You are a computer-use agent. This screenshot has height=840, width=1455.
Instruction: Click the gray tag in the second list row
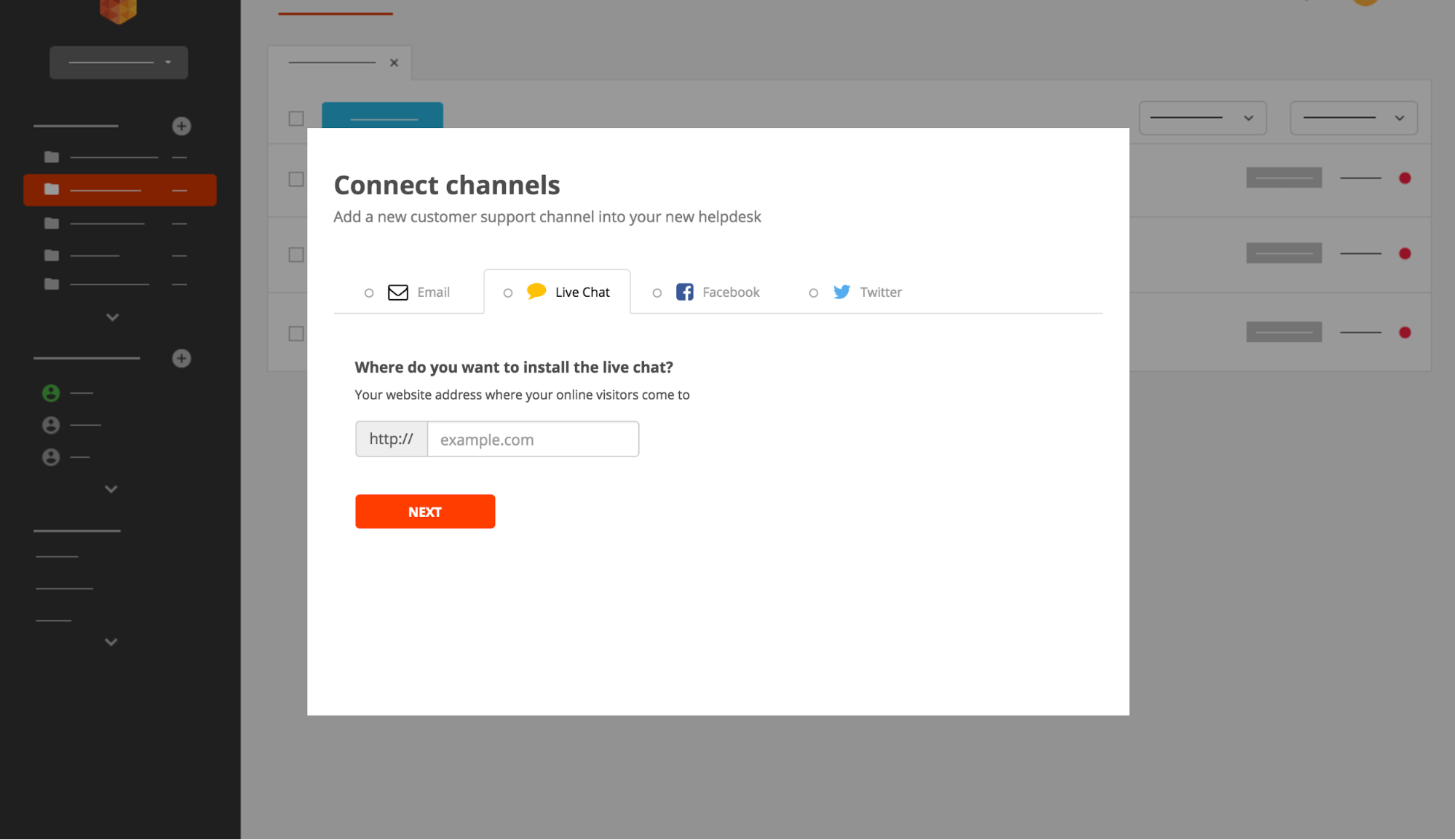(x=1284, y=253)
